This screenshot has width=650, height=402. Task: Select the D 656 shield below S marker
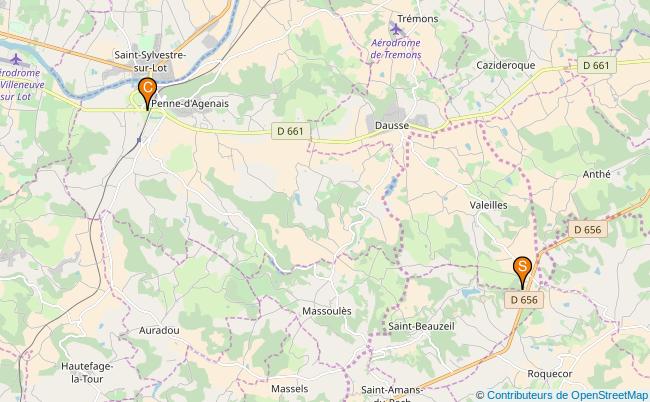click(x=524, y=300)
